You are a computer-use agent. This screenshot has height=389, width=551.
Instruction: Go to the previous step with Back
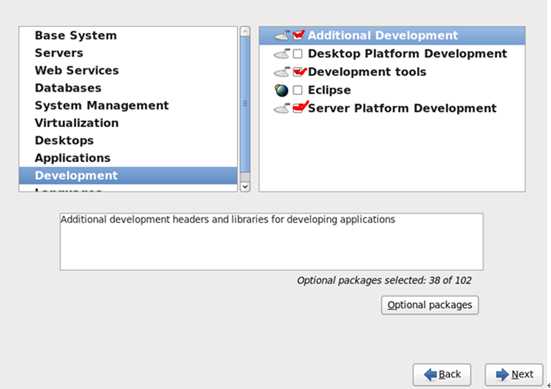442,375
